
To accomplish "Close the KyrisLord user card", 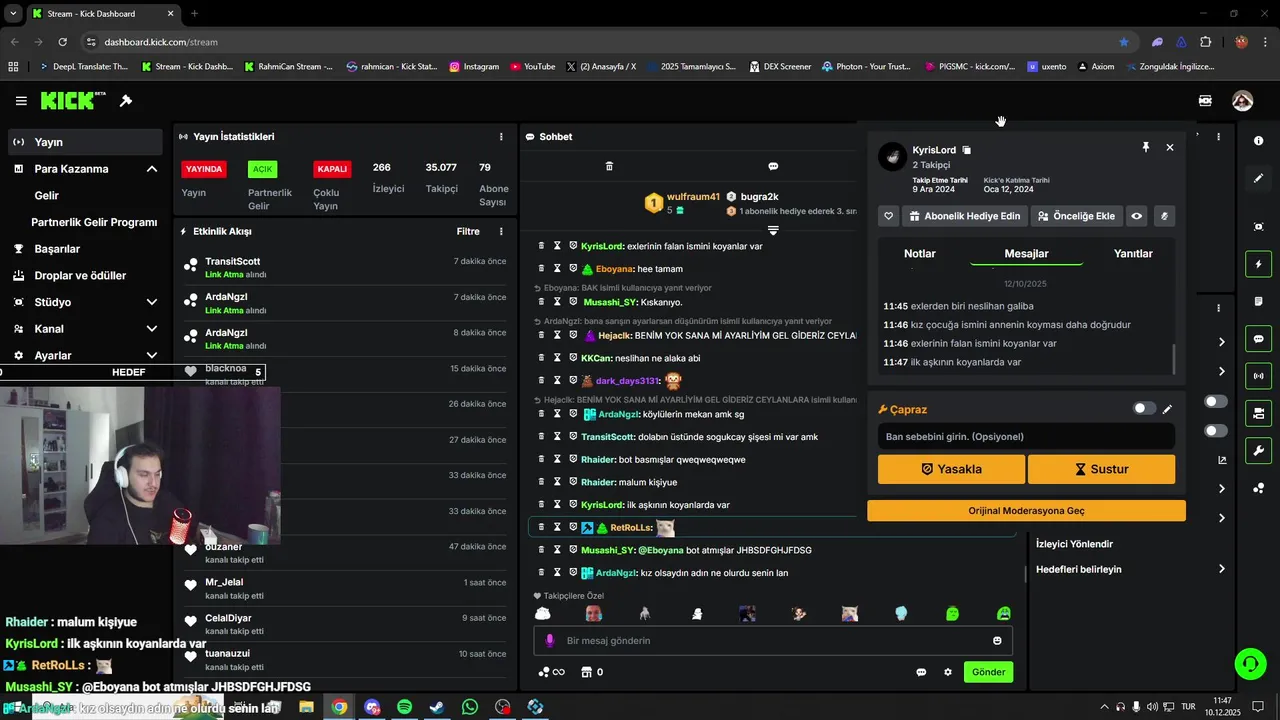I will pos(1170,147).
